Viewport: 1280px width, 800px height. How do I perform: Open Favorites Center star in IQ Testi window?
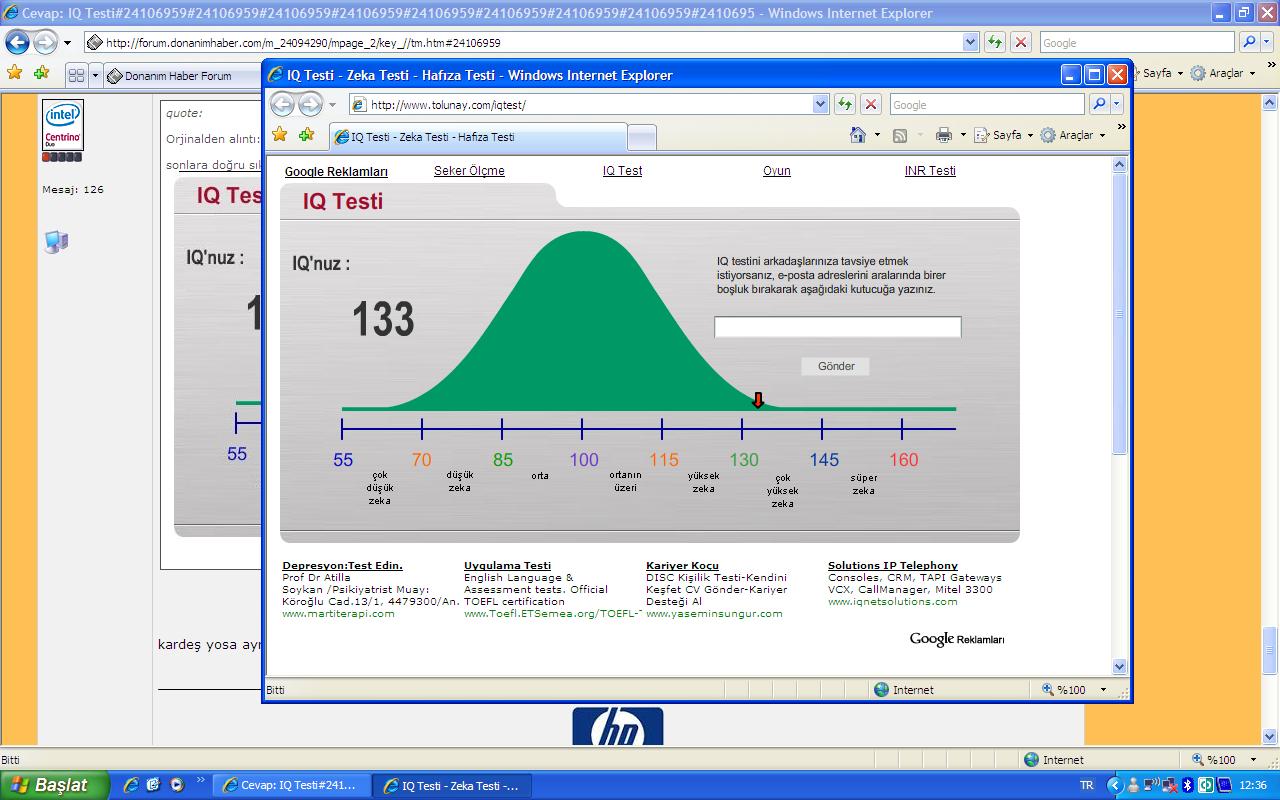[x=280, y=135]
